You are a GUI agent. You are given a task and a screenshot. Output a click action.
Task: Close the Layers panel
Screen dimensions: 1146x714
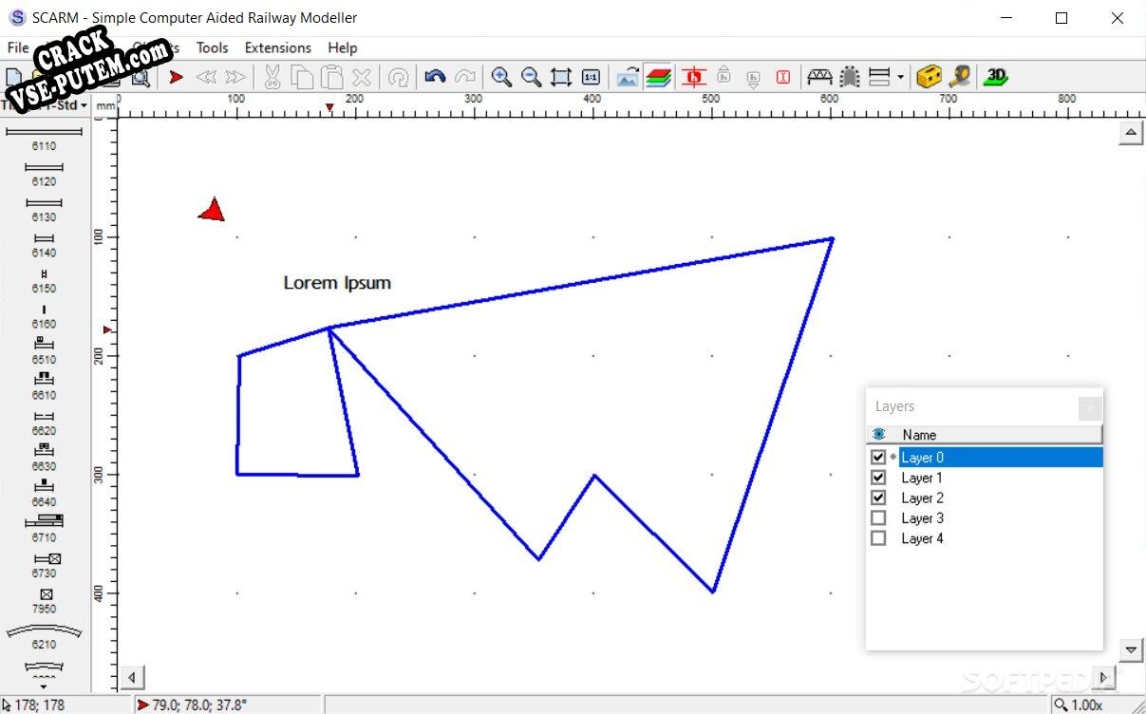1089,408
